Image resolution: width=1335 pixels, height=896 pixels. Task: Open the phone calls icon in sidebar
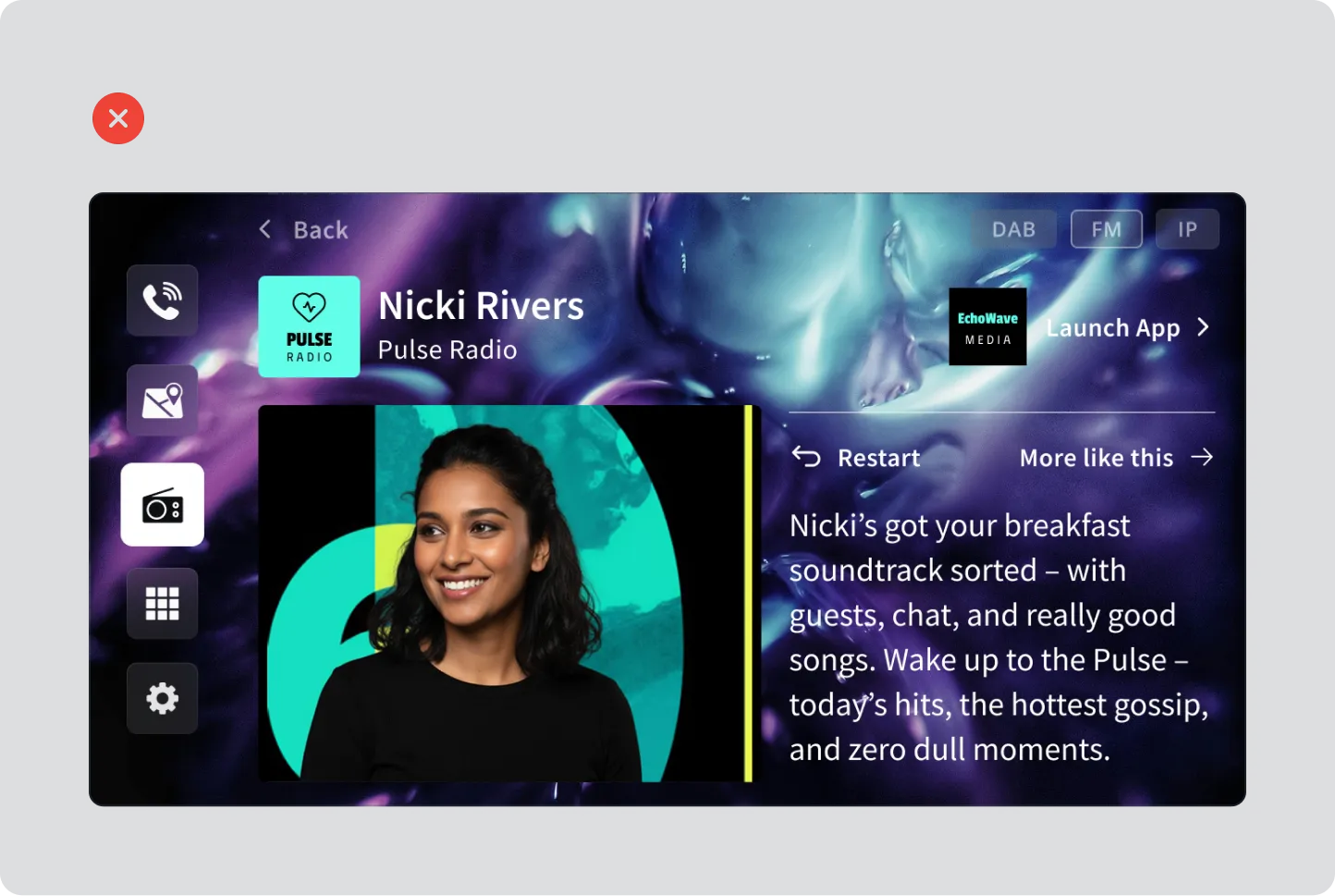[163, 301]
